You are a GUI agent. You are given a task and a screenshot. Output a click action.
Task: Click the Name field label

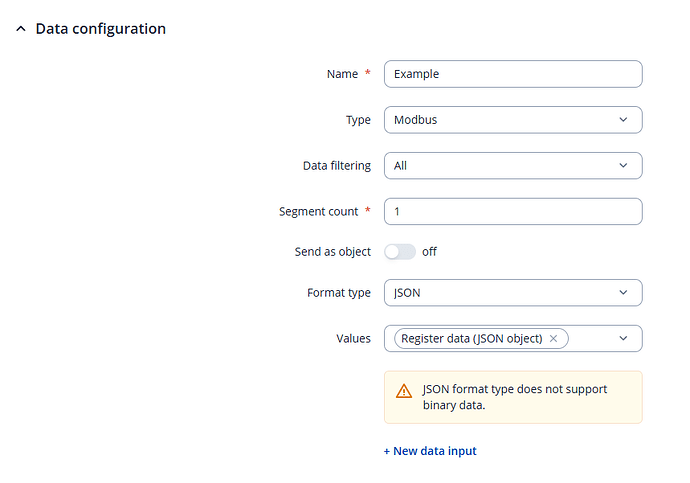point(342,74)
